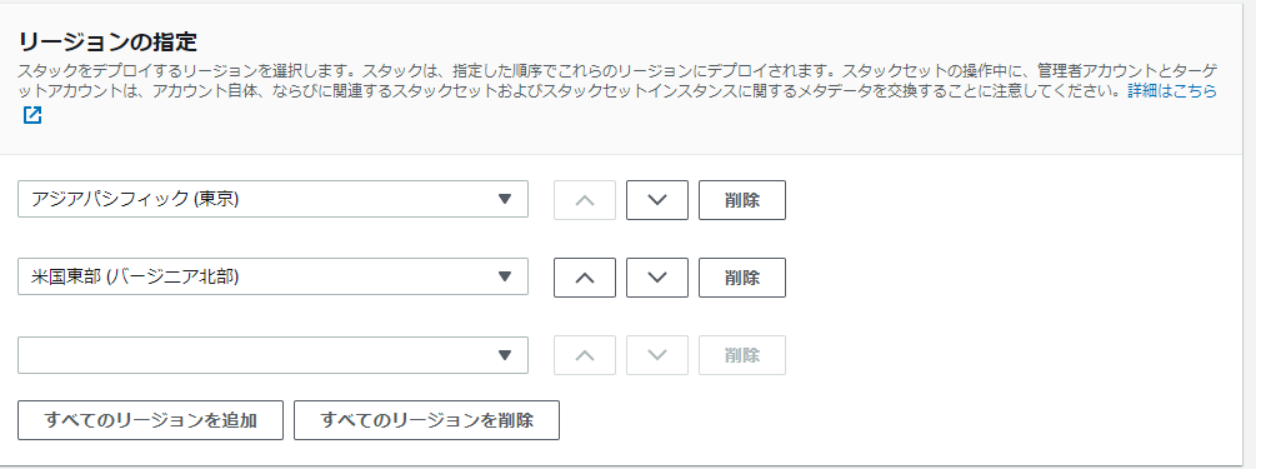Expand the 米国東部 (バージニア北部) region dropdown
Screen dimensions: 1262x469
273,277
